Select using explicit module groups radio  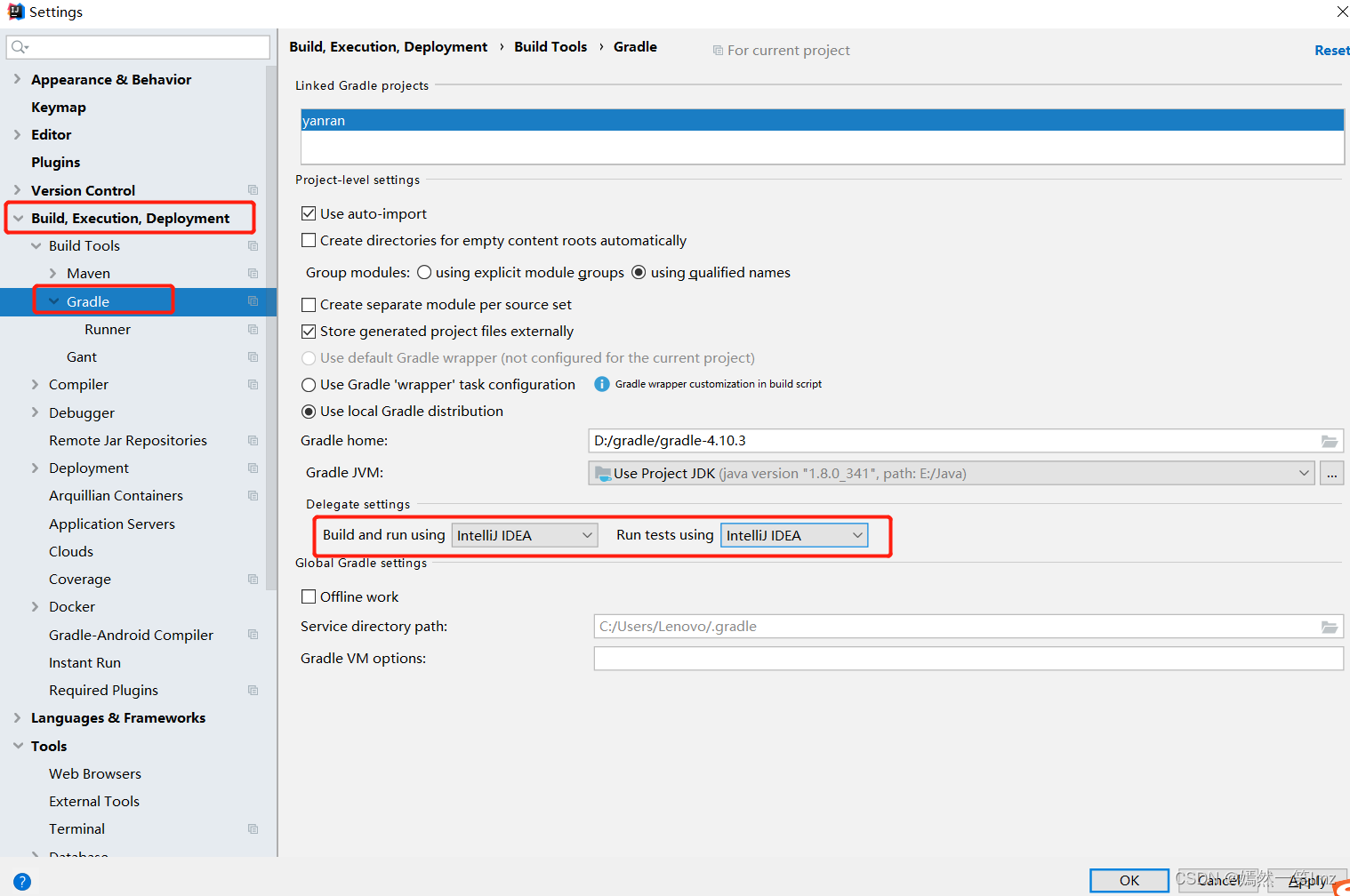click(424, 272)
